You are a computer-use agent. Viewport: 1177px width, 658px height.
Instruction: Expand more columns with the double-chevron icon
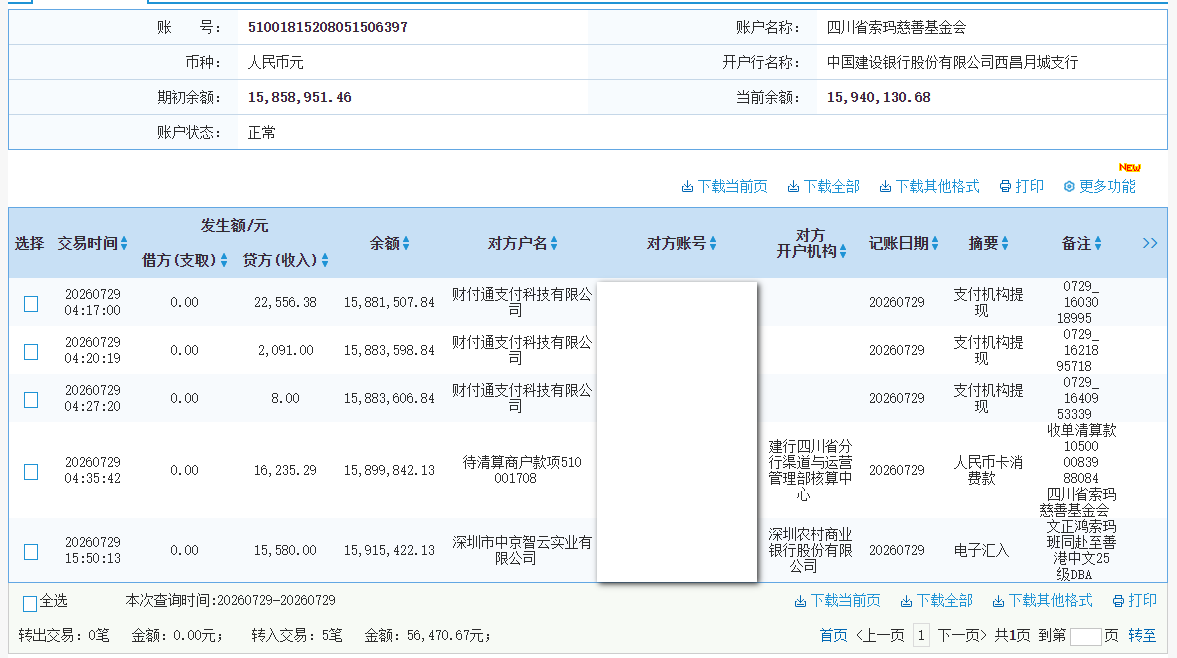(x=1149, y=243)
